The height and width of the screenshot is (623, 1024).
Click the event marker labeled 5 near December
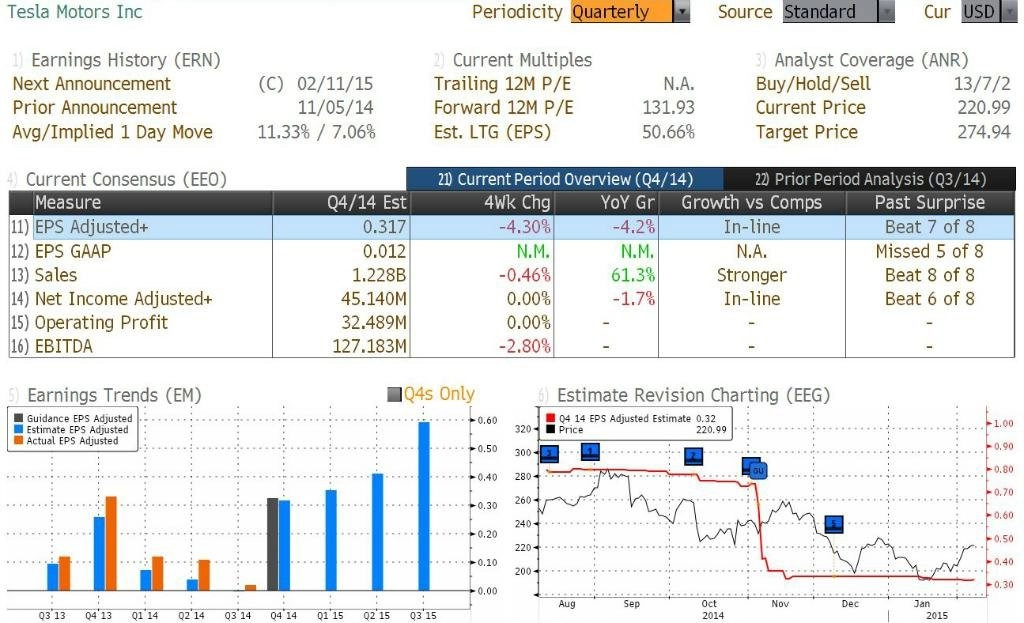tap(834, 524)
